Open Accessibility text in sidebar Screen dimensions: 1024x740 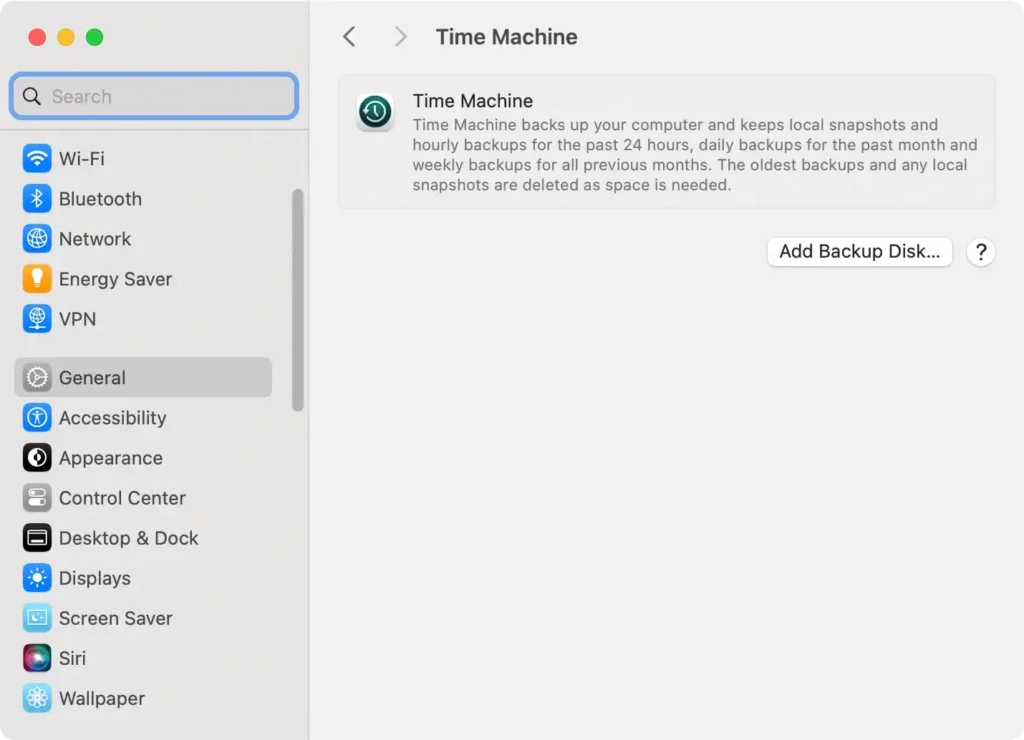(x=112, y=418)
